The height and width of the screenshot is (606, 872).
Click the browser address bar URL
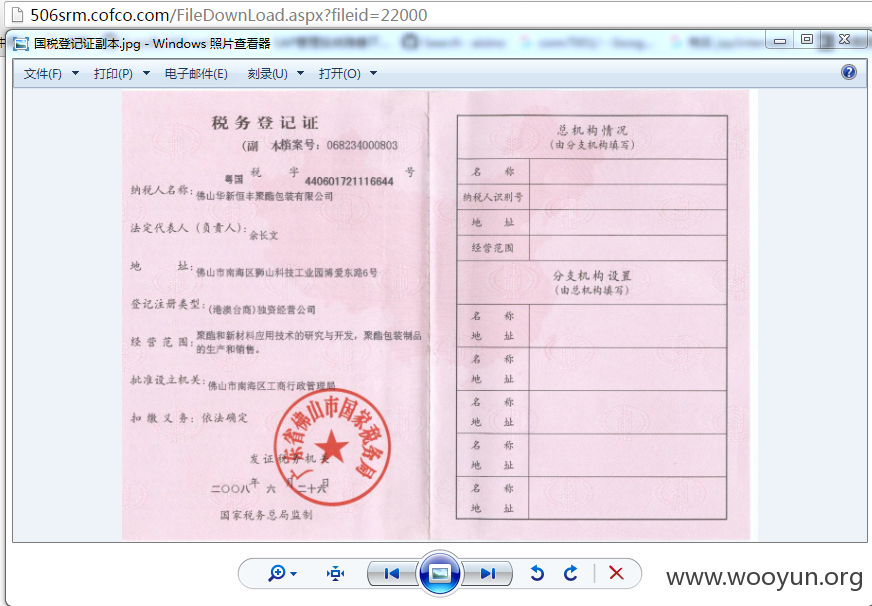click(x=229, y=15)
